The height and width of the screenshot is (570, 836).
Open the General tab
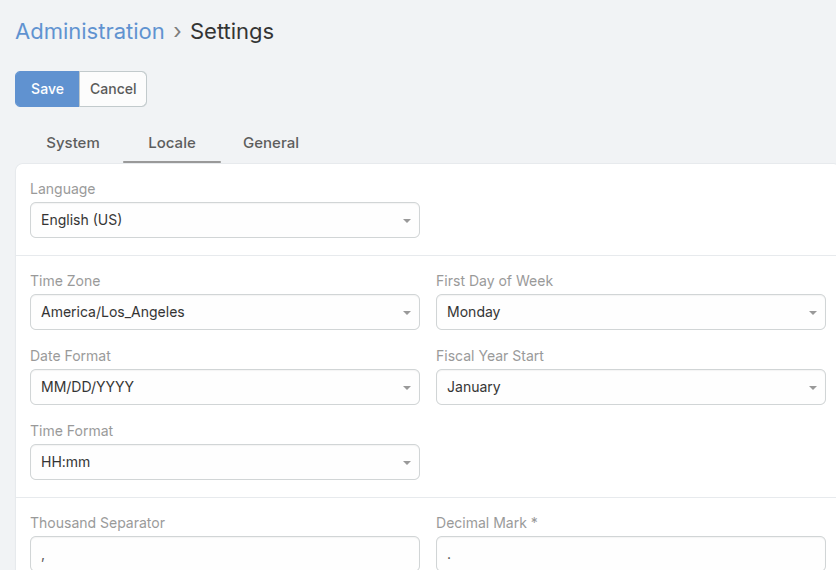(271, 143)
